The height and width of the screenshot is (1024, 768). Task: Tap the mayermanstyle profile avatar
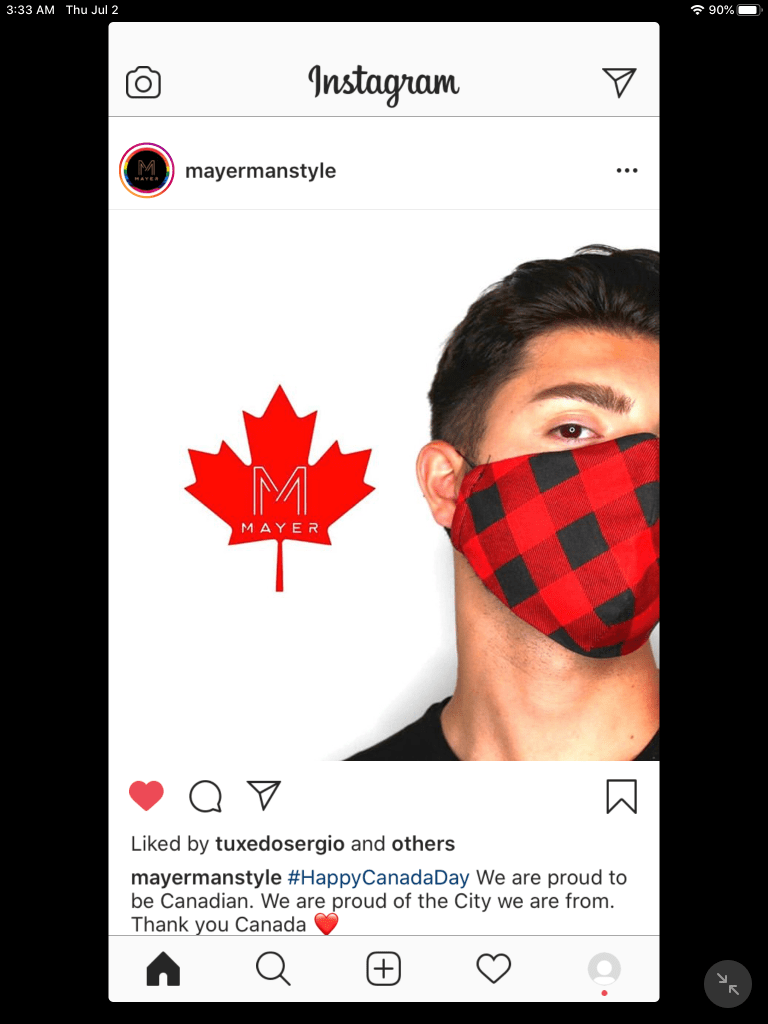pyautogui.click(x=146, y=170)
